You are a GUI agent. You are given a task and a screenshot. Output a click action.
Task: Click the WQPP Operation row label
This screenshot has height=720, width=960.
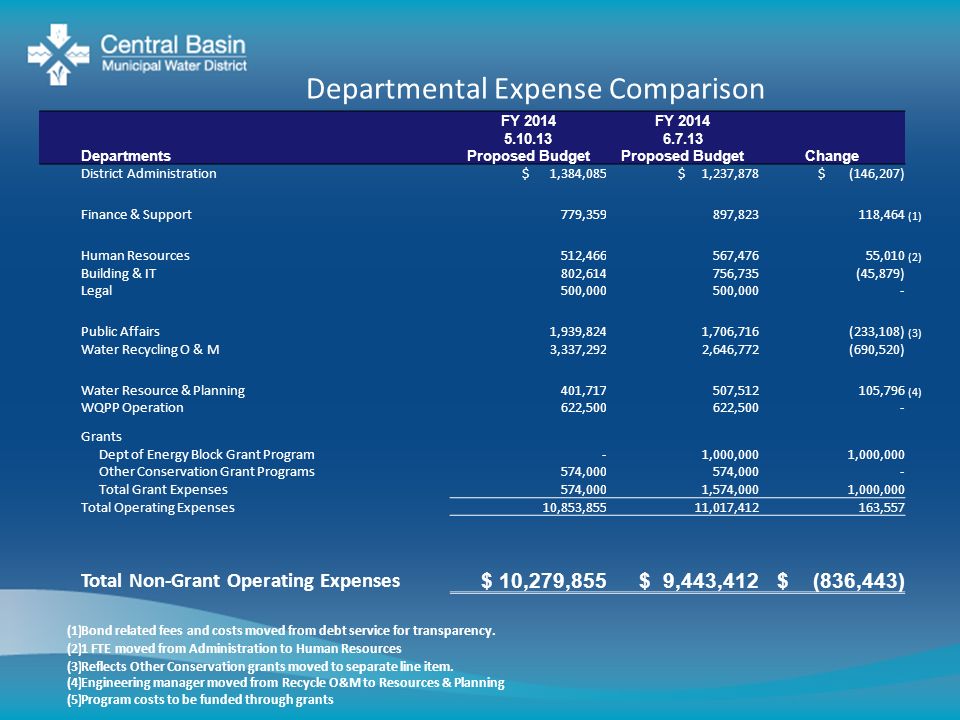tap(132, 407)
